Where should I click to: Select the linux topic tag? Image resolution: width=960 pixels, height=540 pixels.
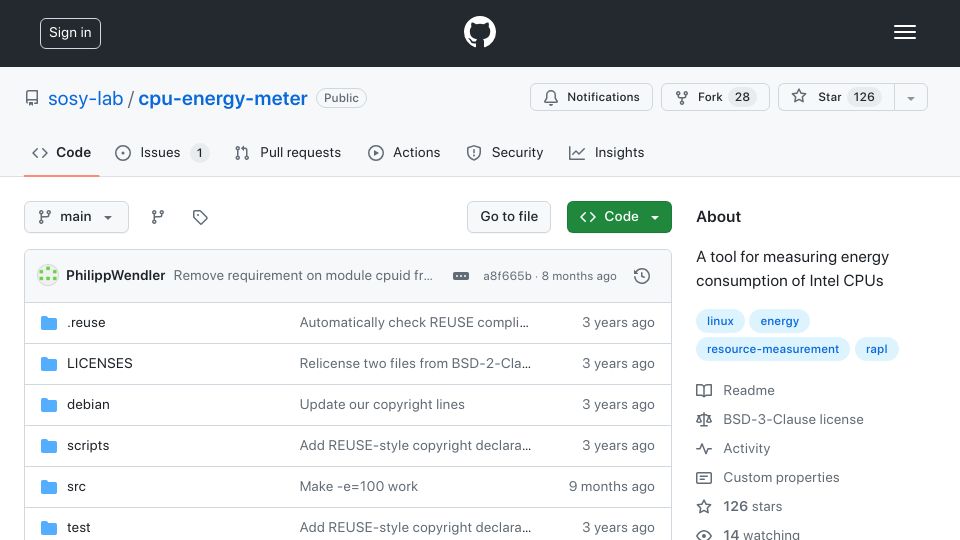click(x=720, y=321)
